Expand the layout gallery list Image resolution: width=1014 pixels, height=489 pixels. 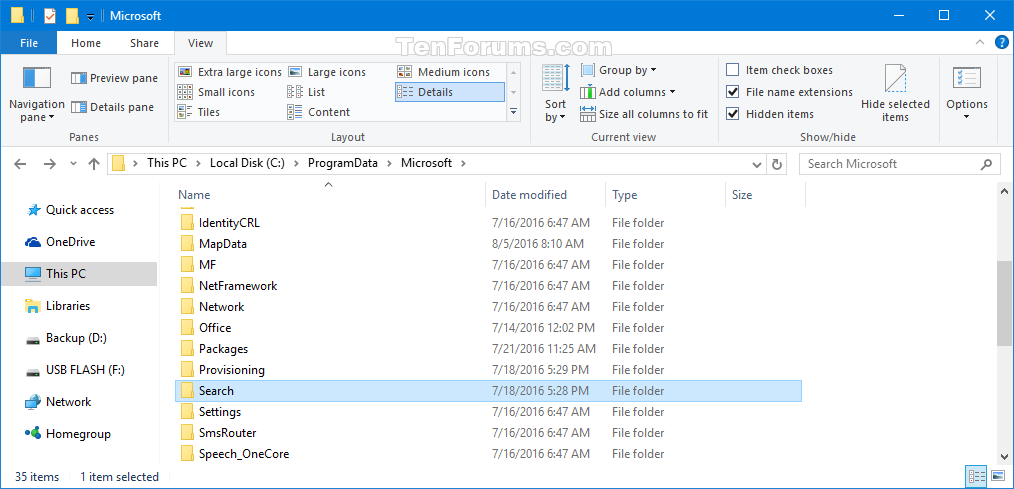point(513,112)
